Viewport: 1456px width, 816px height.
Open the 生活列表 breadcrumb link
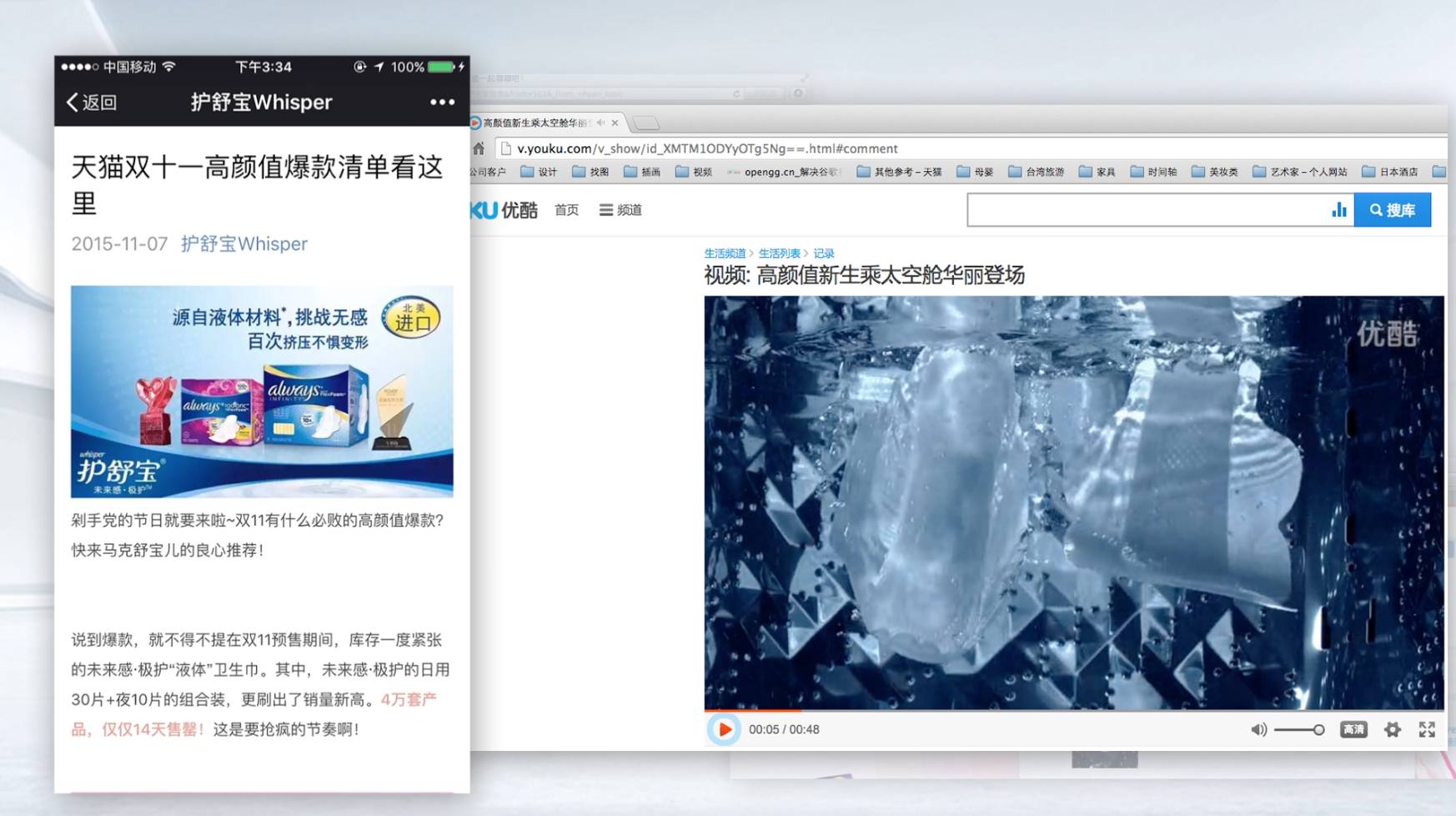780,254
